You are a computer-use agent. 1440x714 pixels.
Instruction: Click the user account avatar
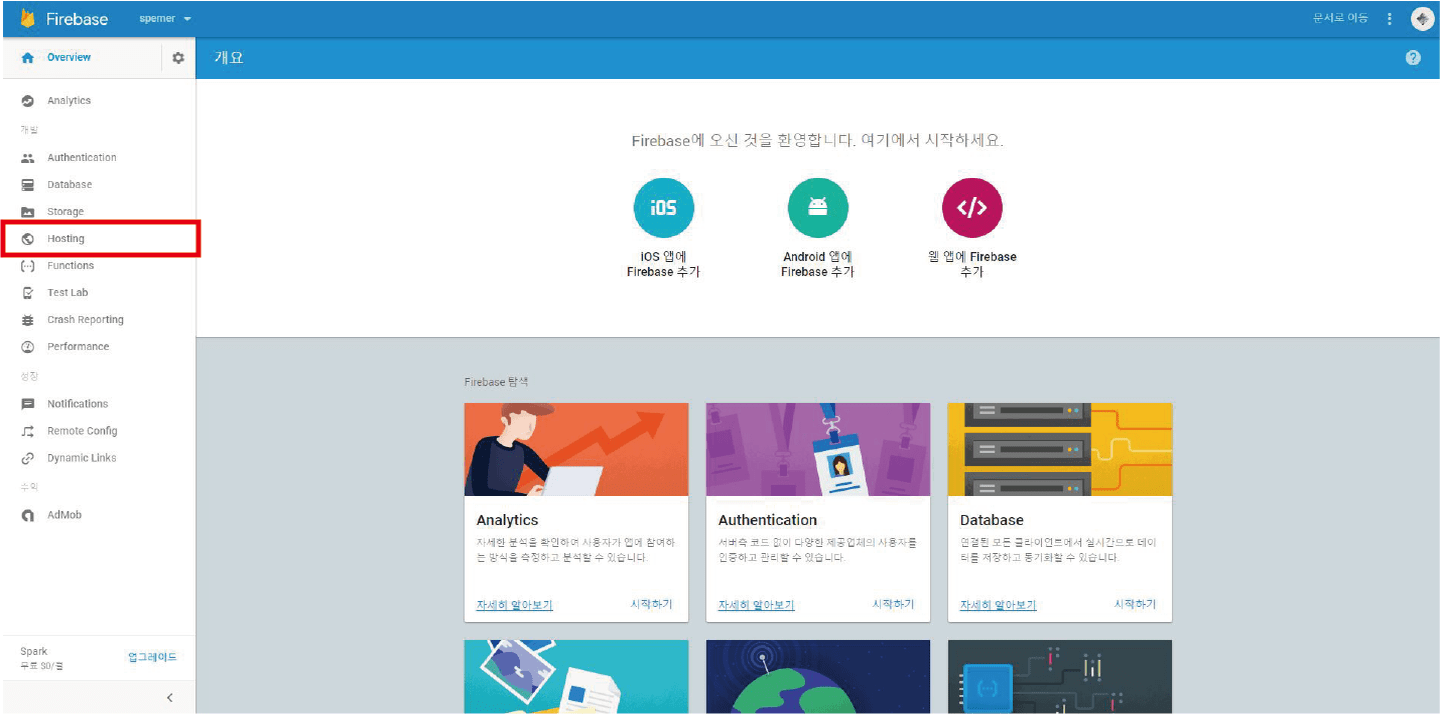[1422, 19]
